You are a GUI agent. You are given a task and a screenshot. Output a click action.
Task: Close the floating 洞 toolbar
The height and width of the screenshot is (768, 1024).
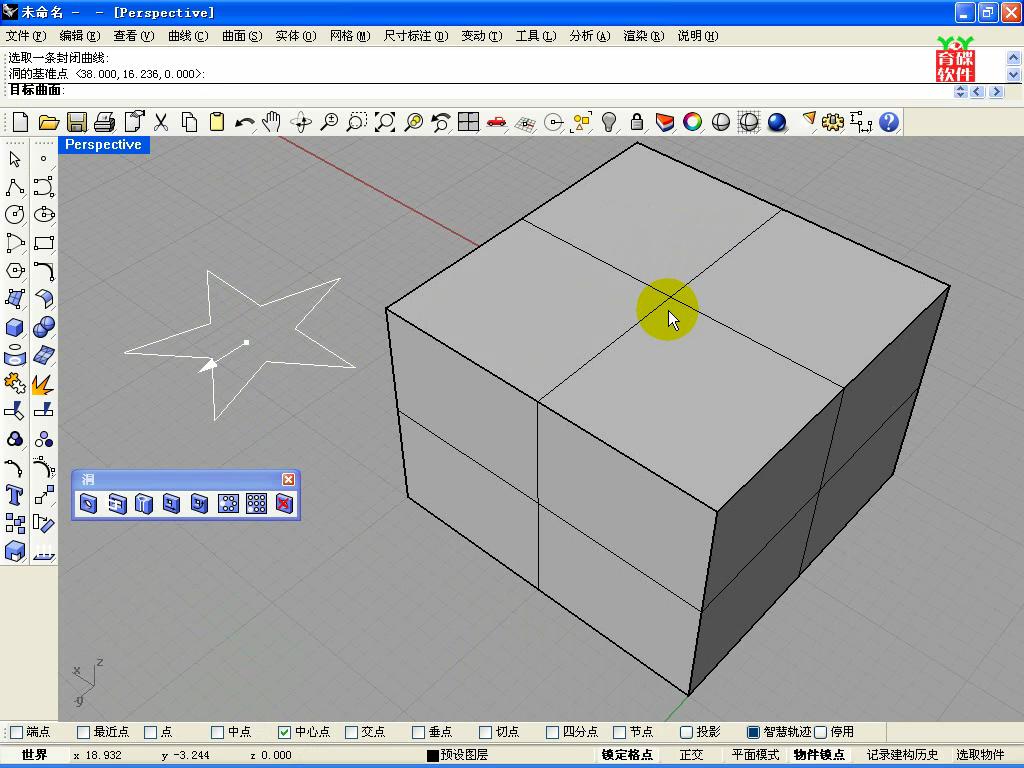288,479
